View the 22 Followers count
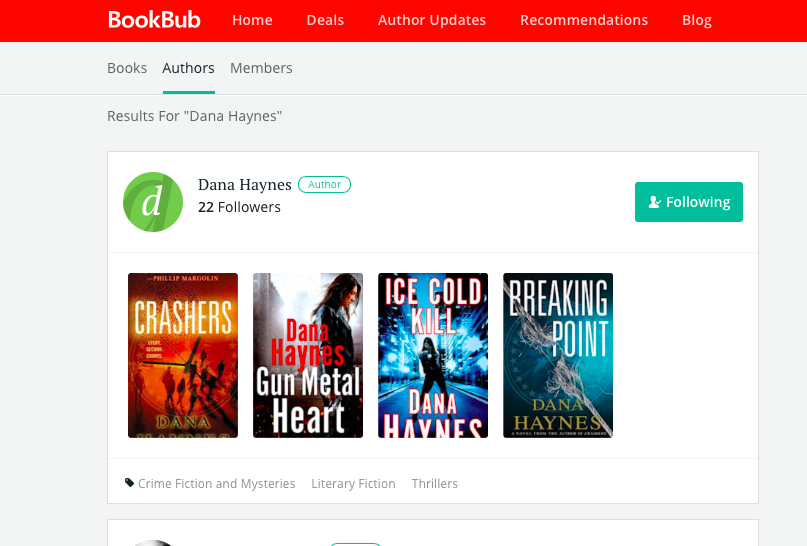807x546 pixels. point(239,207)
